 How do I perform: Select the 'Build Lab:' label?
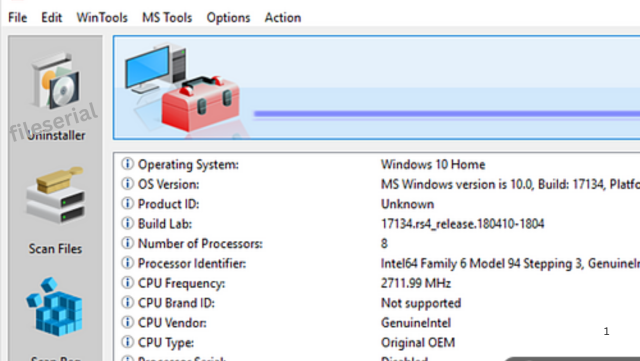click(x=164, y=224)
